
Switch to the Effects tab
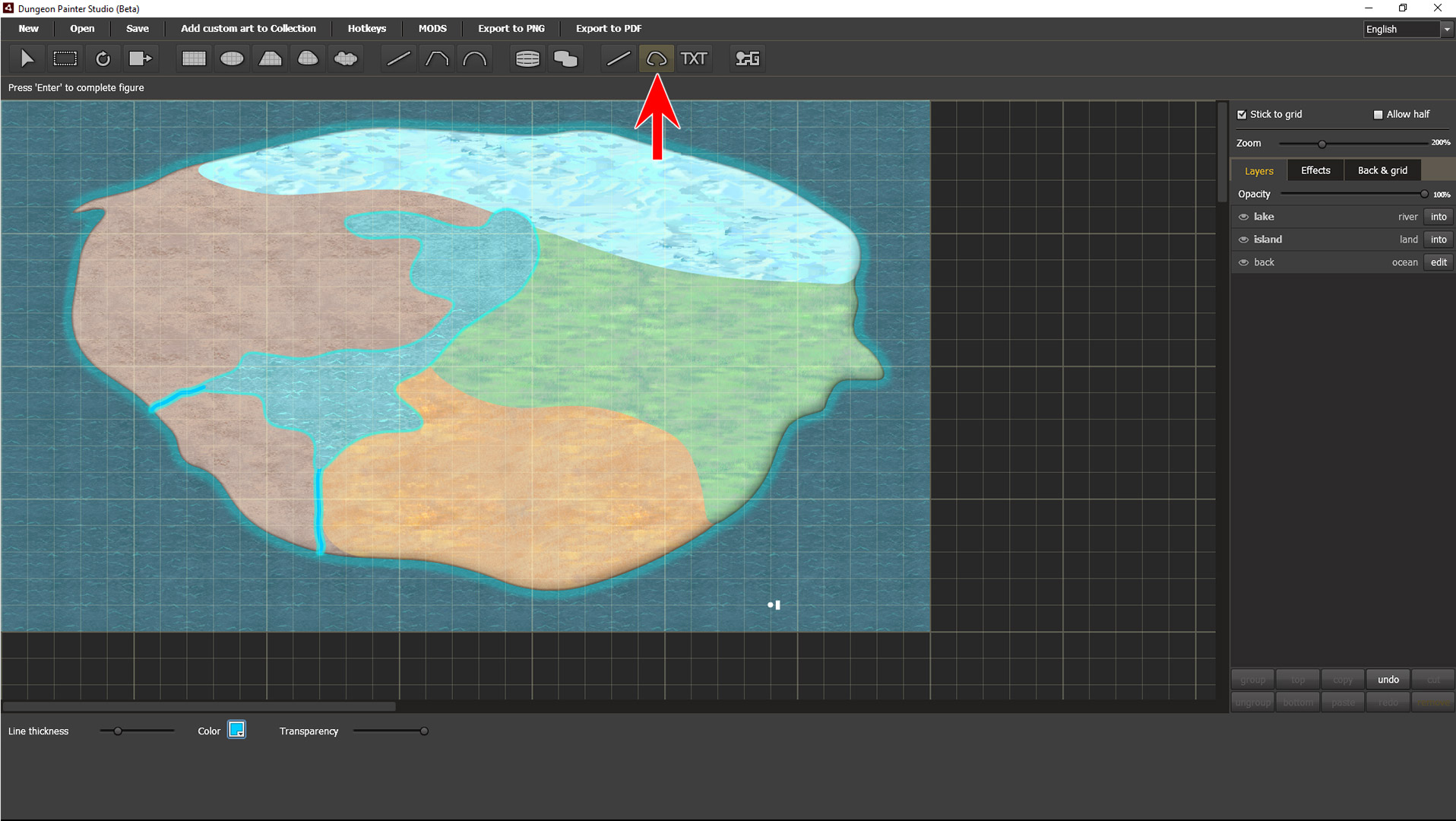[1315, 170]
